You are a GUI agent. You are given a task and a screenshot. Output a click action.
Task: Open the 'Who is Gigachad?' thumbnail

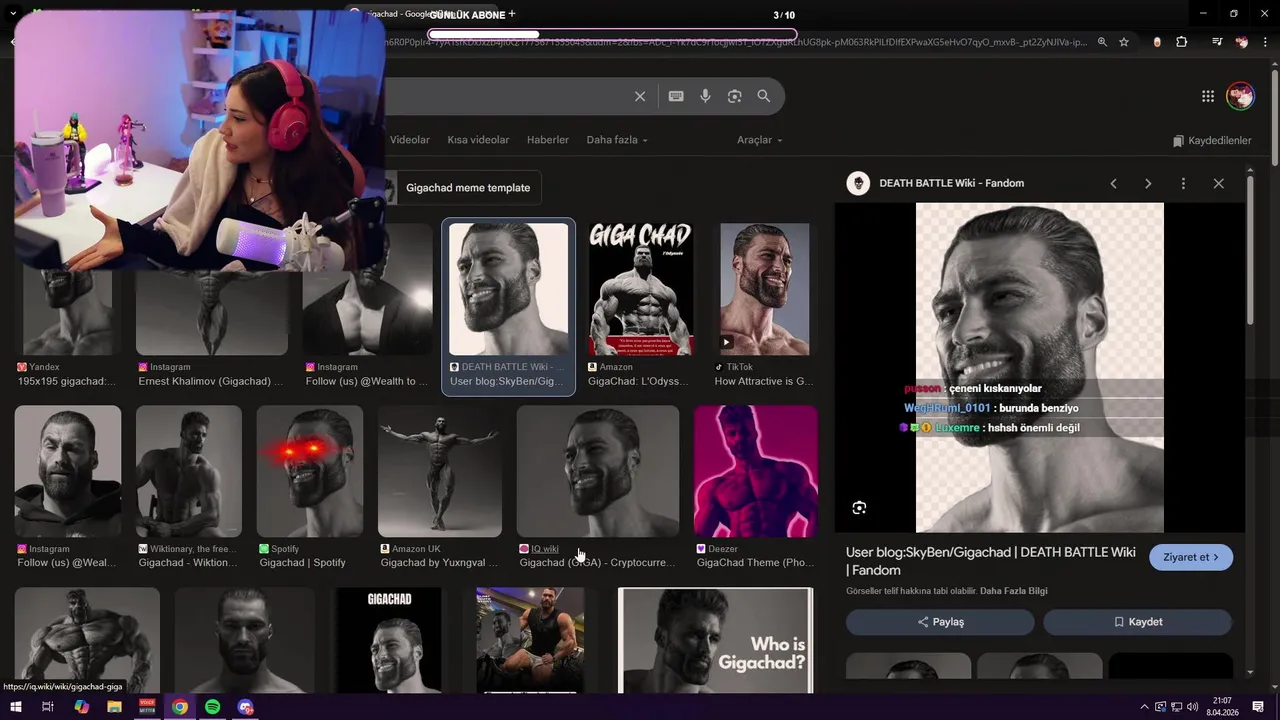tap(715, 640)
